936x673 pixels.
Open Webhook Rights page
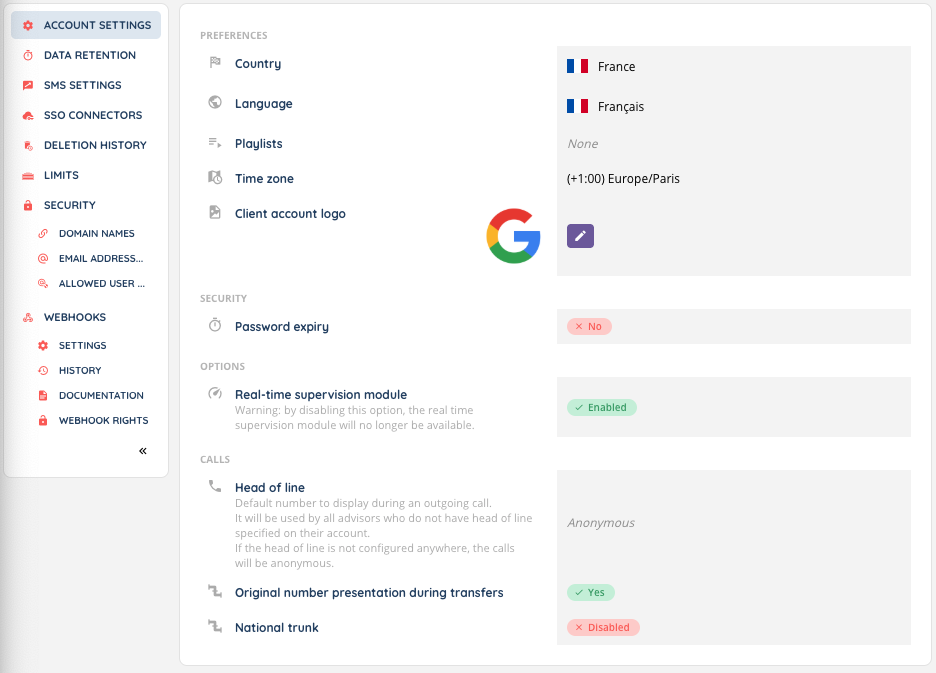[103, 420]
